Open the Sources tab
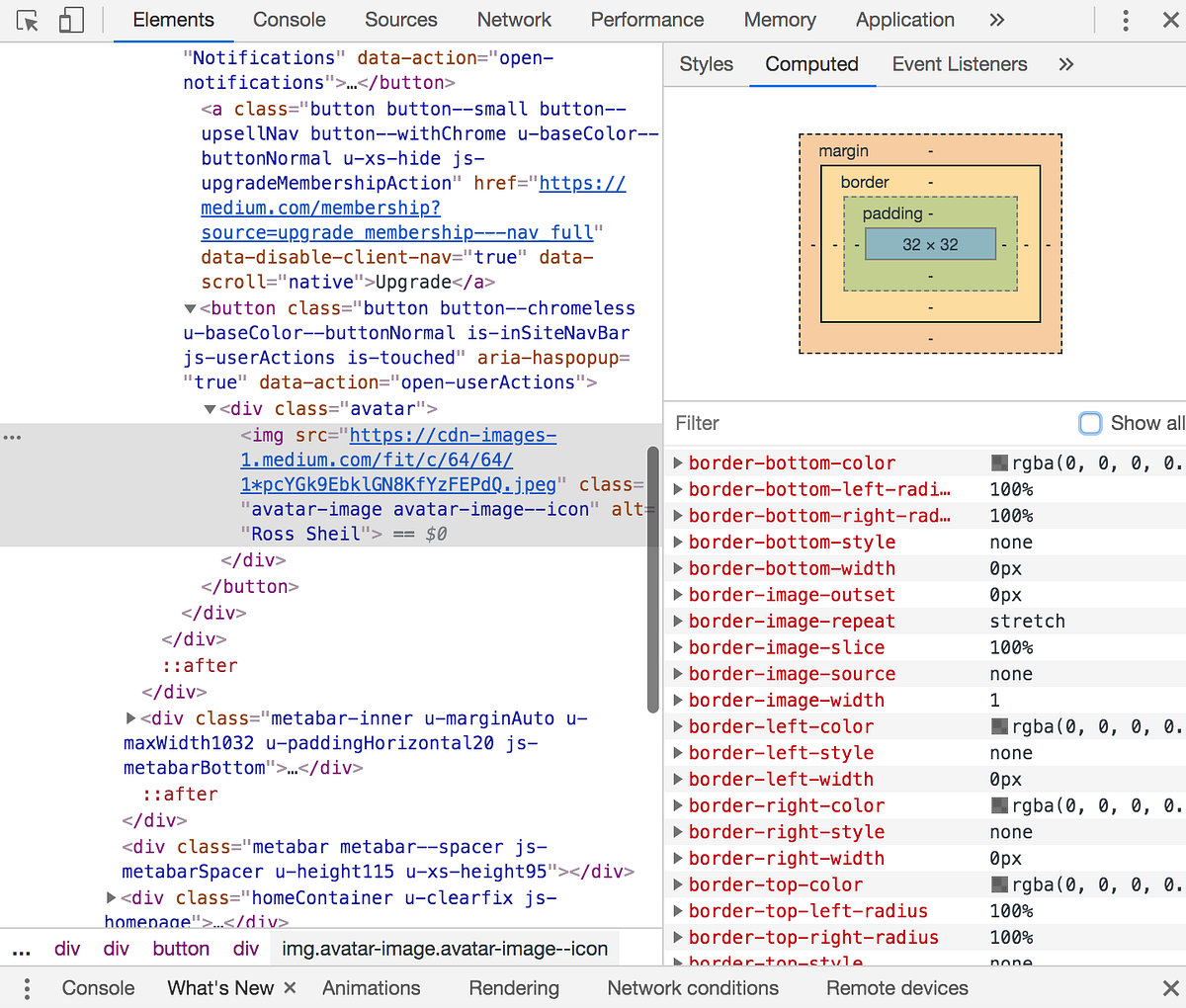 400,20
